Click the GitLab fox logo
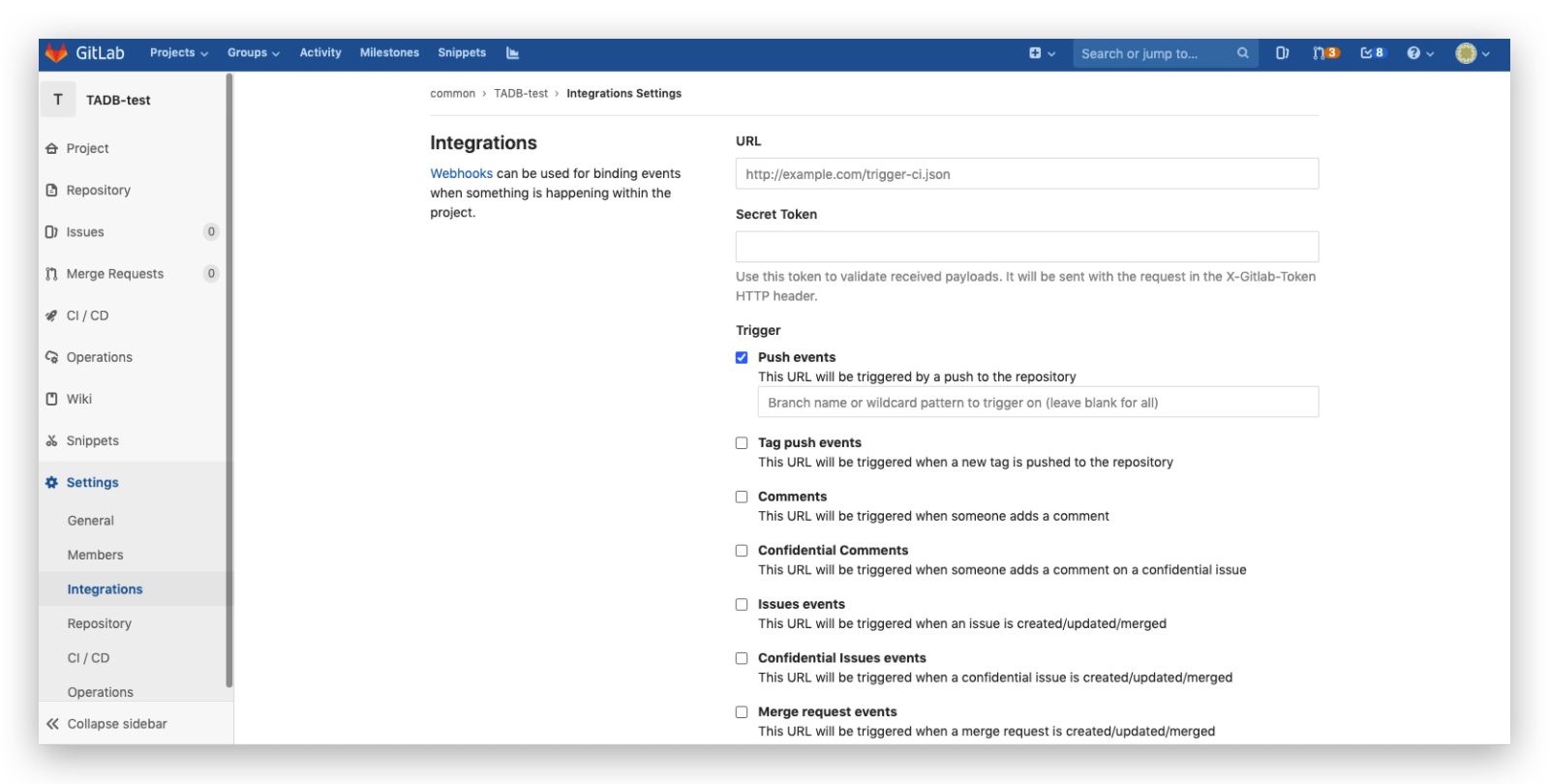This screenshot has width=1549, height=784. tap(57, 53)
